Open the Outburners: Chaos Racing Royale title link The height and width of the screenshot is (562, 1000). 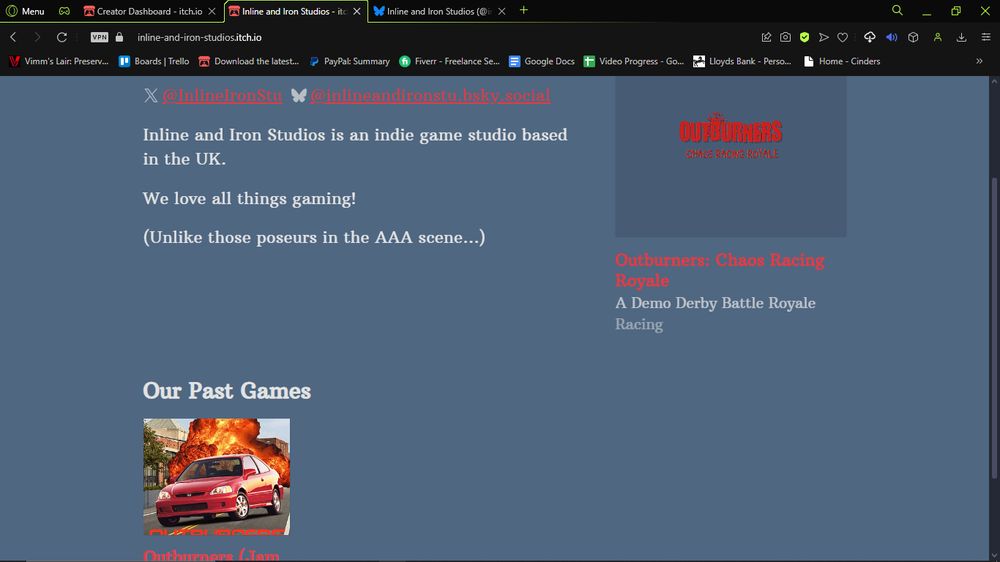coord(719,270)
